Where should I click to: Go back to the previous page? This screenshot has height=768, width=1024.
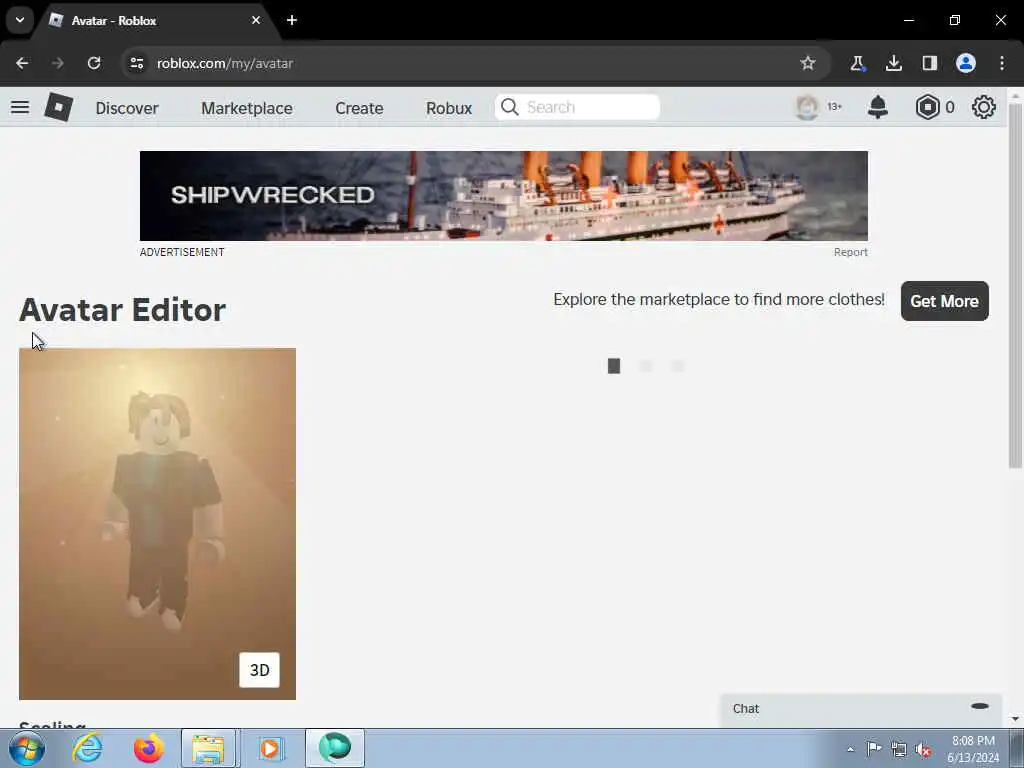[x=22, y=63]
